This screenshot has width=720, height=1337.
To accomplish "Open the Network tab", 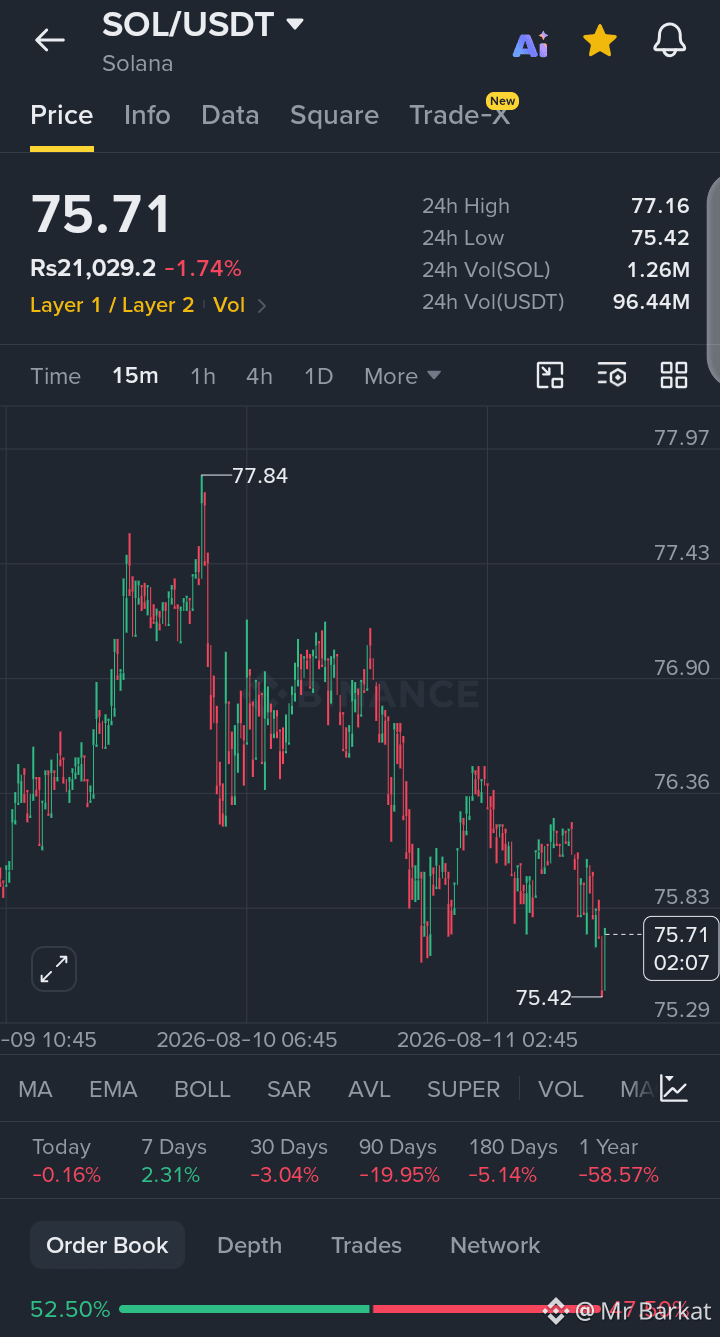I will pyautogui.click(x=495, y=1245).
